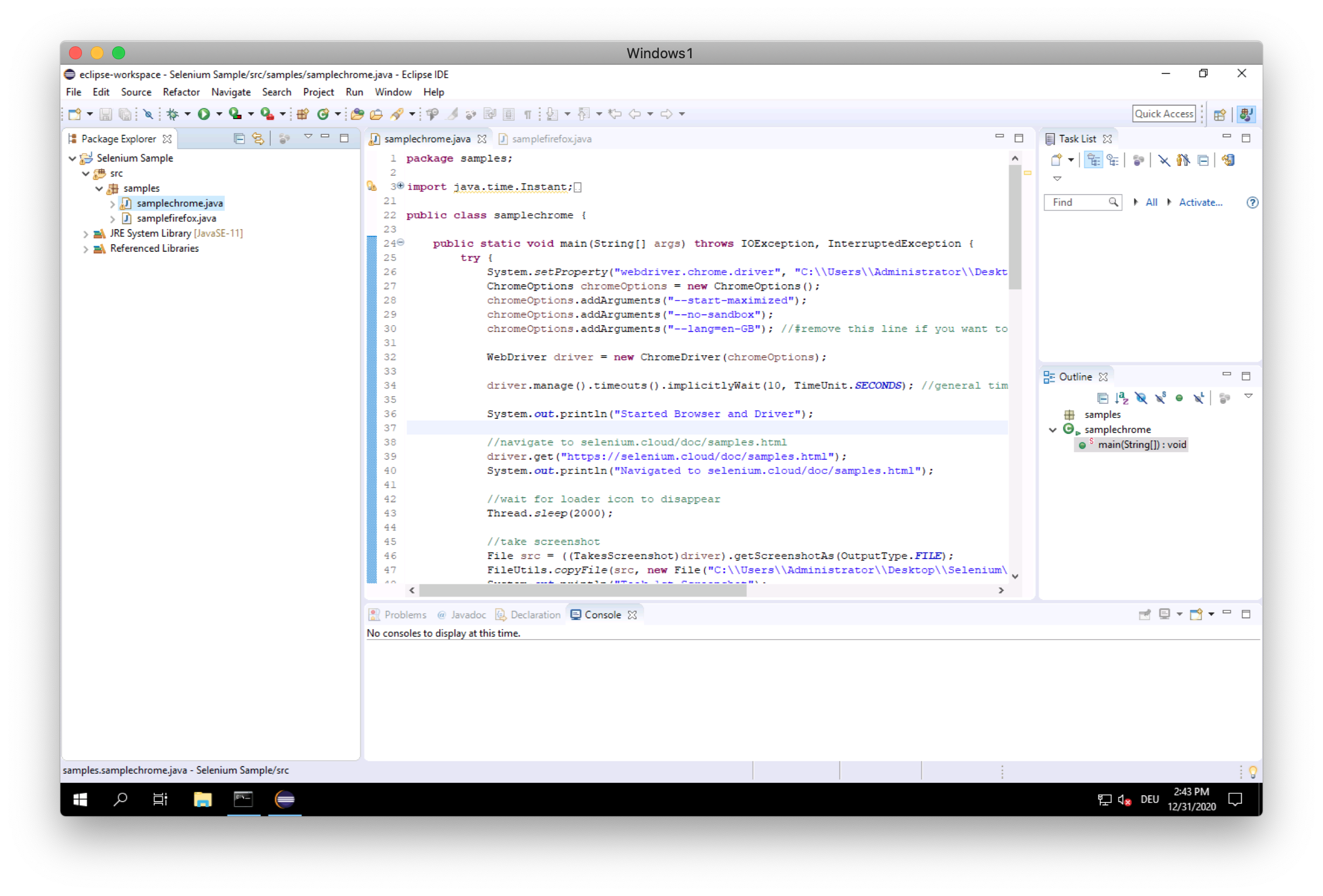Toggle Hide Fields in Outline toolbar

tap(1141, 397)
